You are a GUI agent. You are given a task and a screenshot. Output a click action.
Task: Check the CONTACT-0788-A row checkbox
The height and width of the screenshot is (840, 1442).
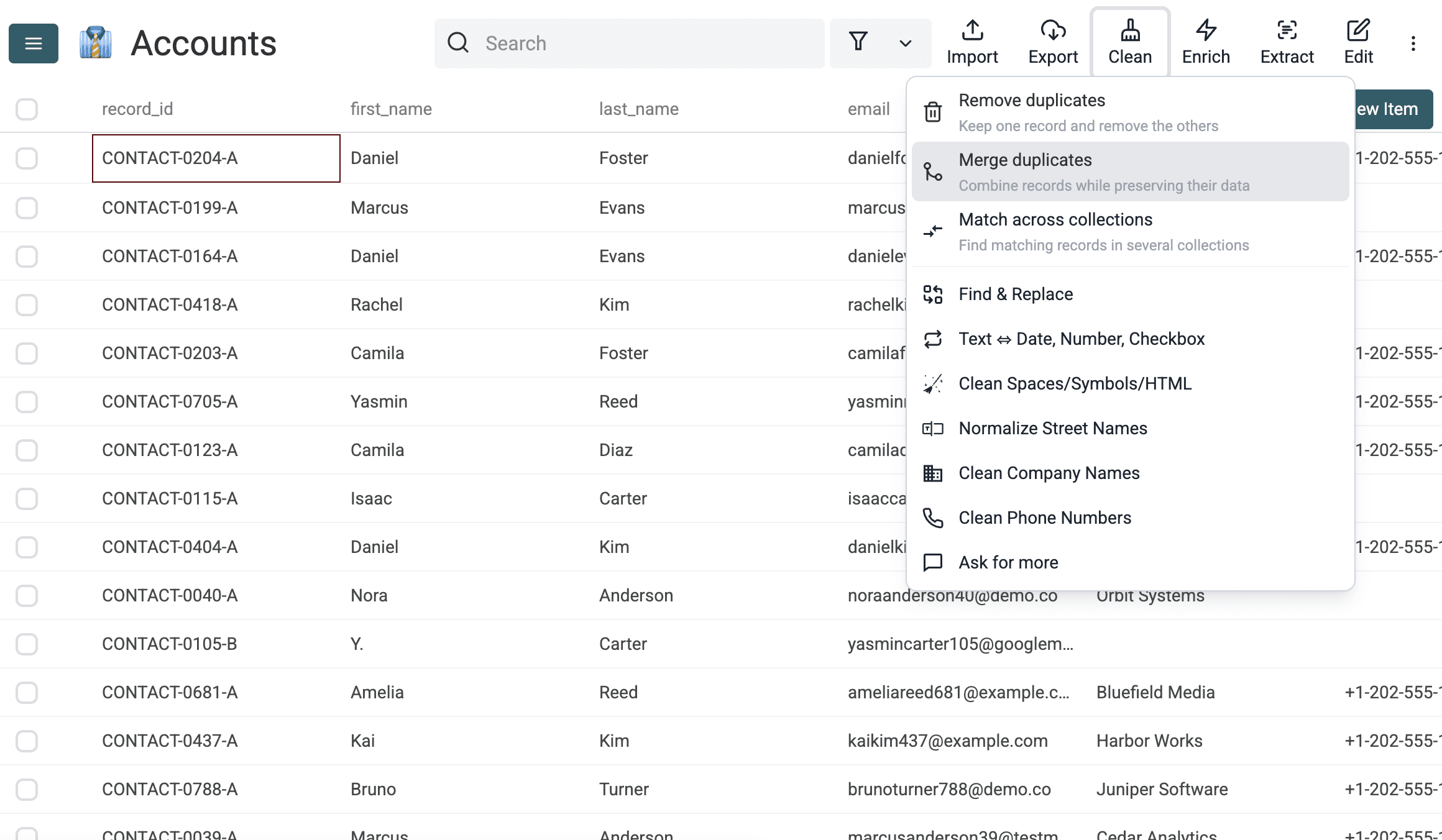click(27, 789)
